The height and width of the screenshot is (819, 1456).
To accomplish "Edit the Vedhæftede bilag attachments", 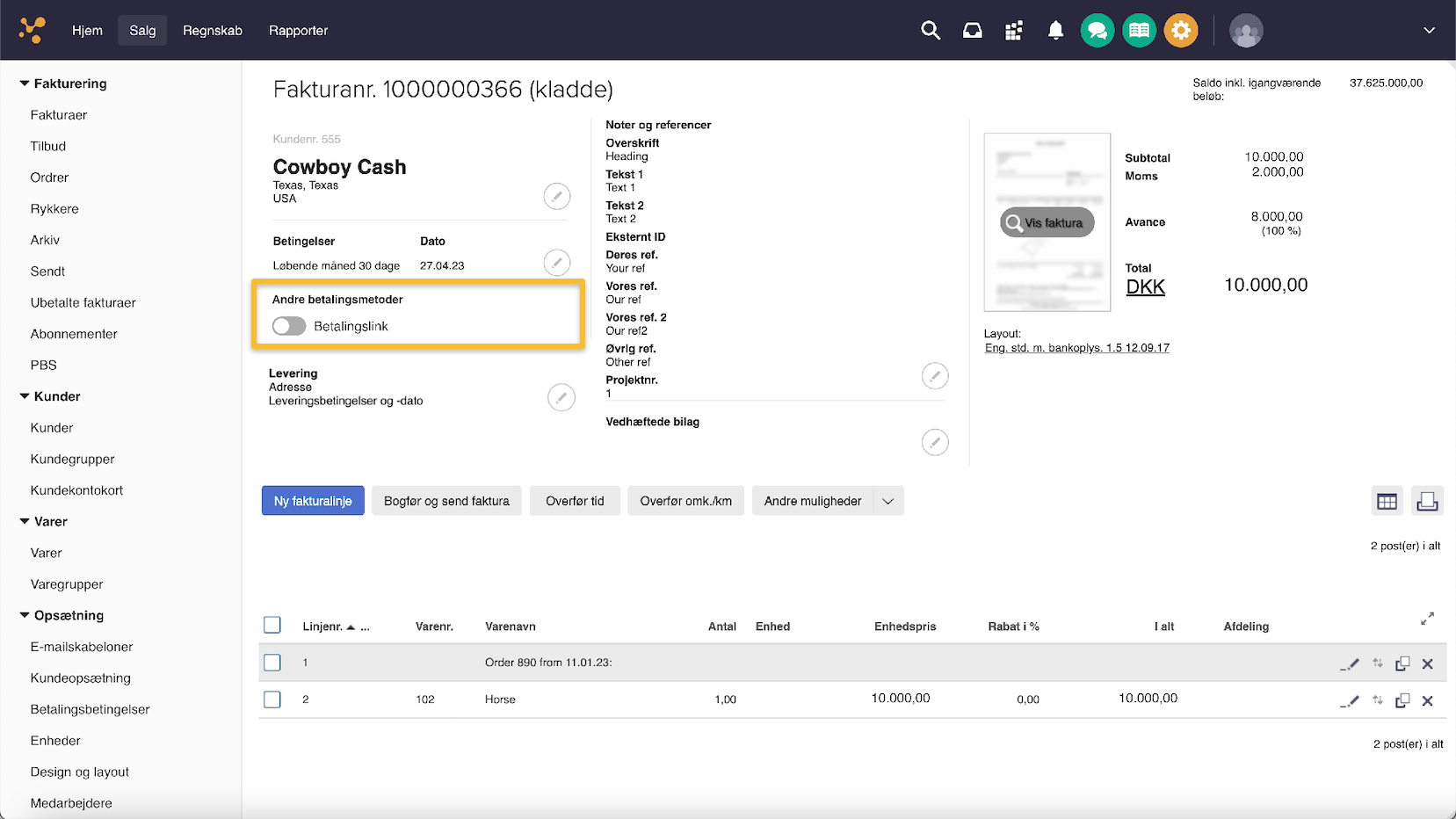I will [x=934, y=442].
